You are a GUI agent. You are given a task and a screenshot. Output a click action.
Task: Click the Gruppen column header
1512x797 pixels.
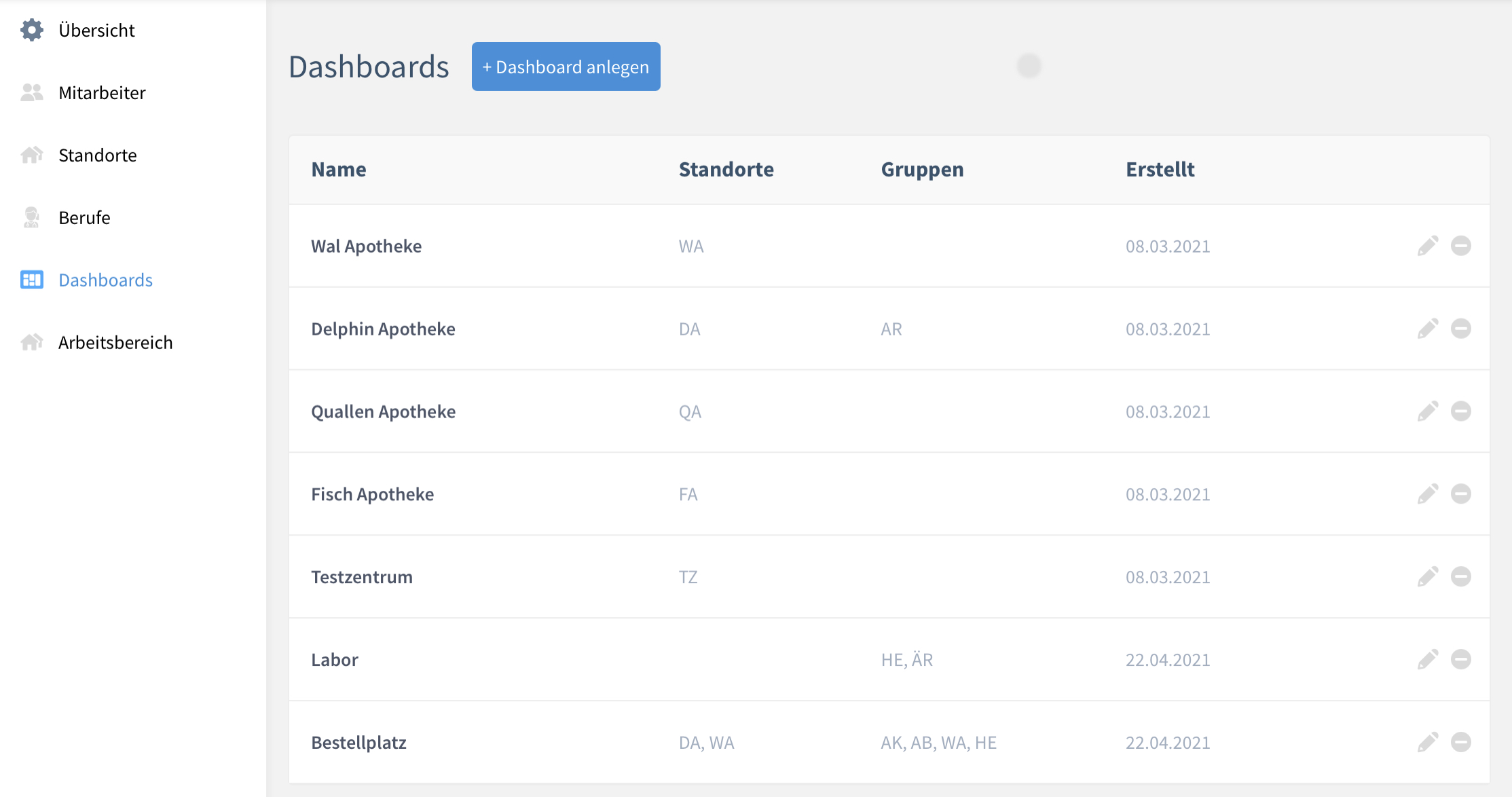[922, 170]
